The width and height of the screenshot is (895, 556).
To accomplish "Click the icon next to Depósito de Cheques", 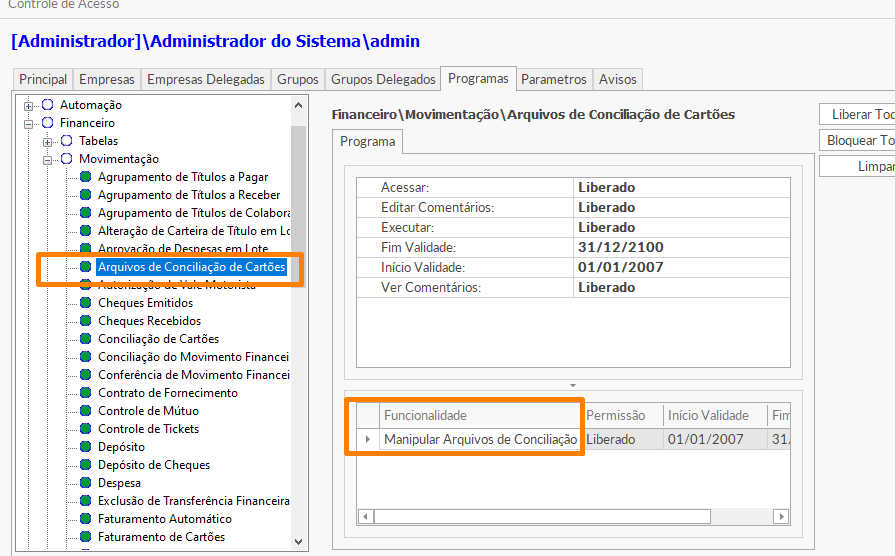I will (86, 465).
